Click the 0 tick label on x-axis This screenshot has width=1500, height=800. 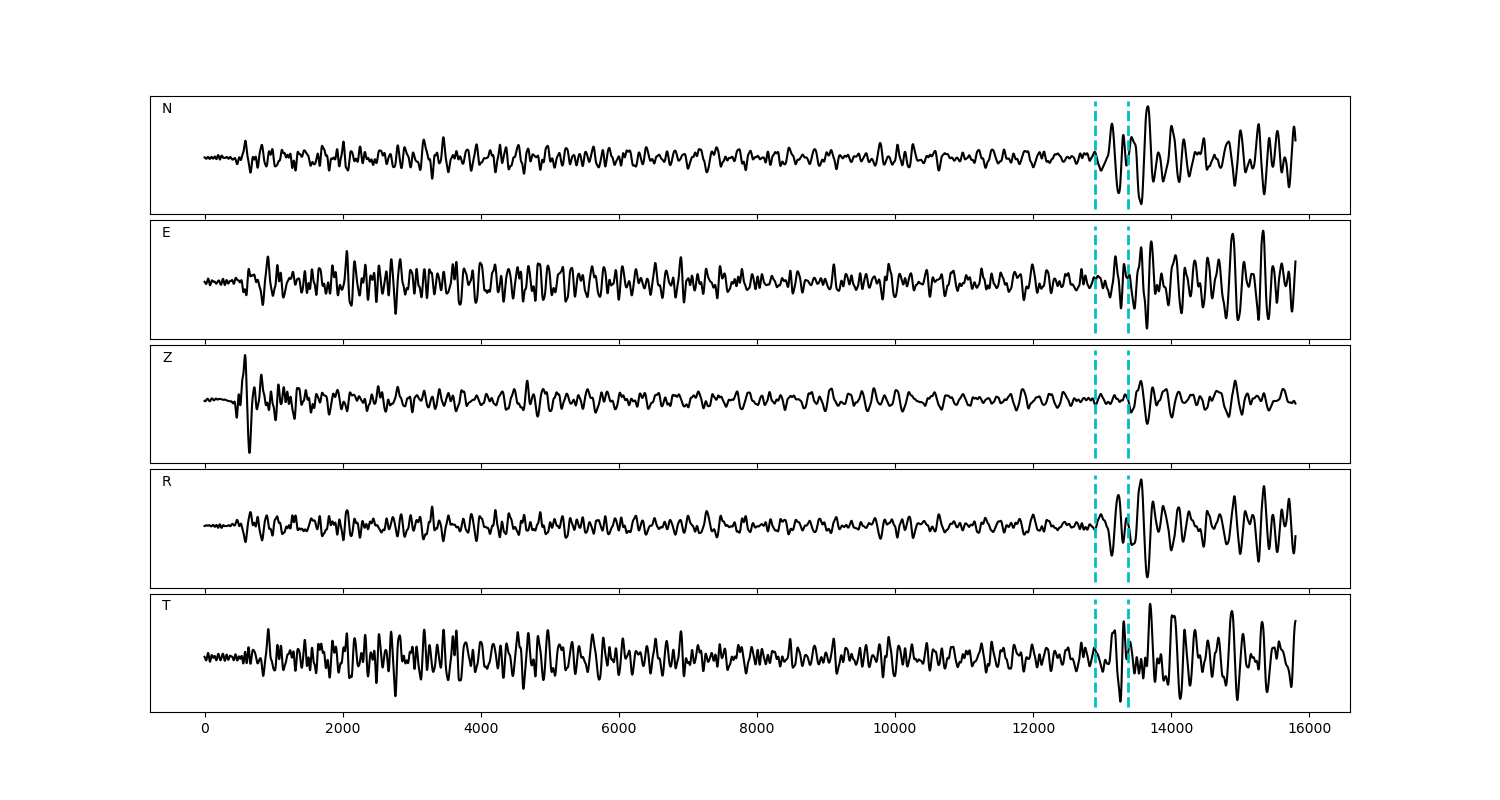(205, 730)
